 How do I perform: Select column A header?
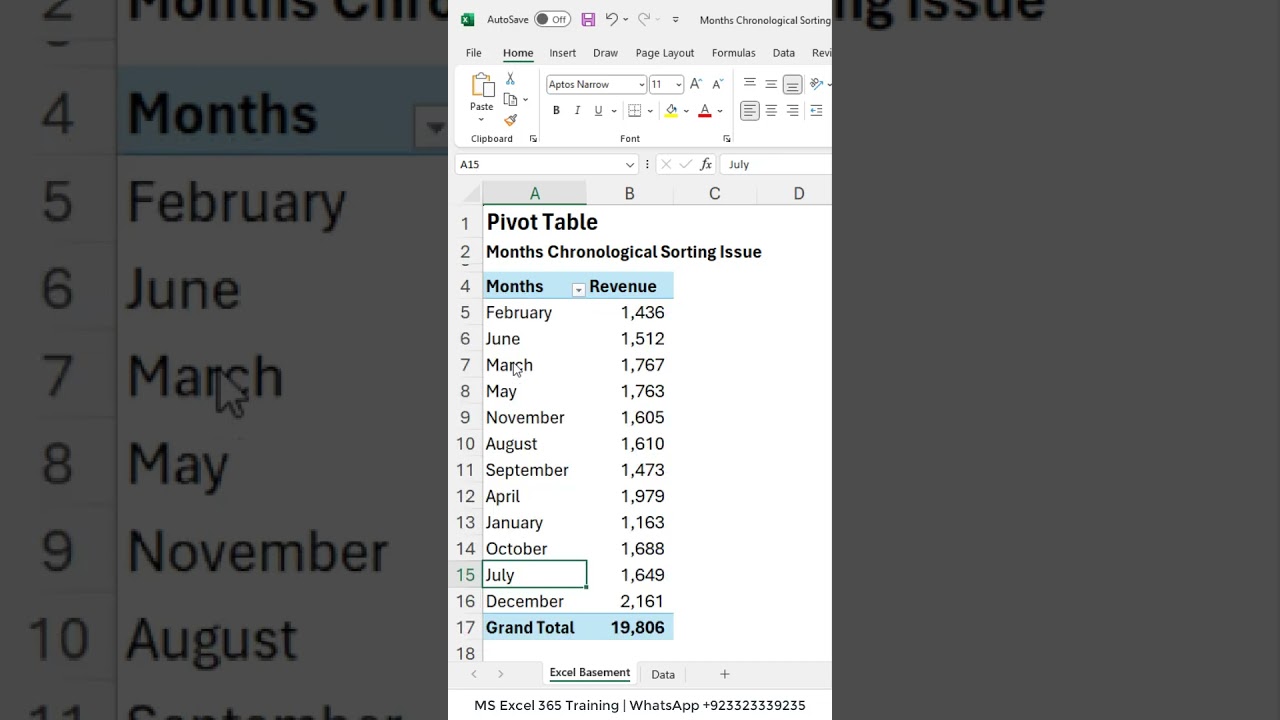(x=535, y=194)
